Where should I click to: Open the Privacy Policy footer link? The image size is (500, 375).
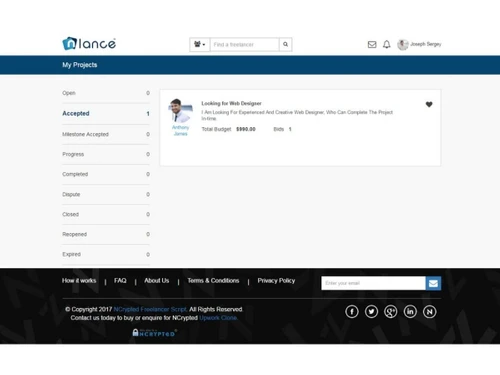[276, 281]
